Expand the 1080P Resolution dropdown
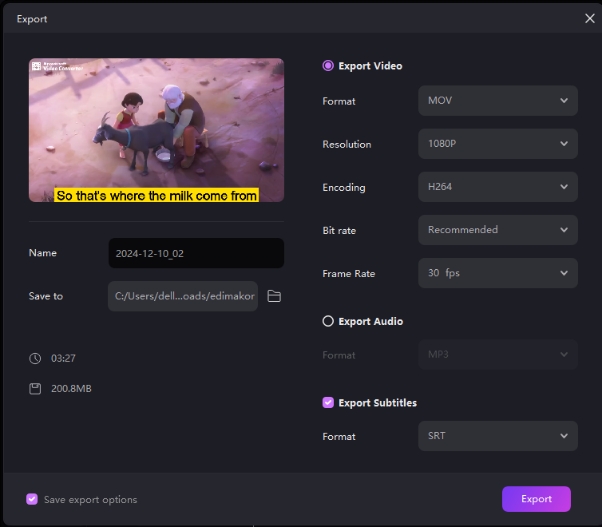This screenshot has width=602, height=527. pos(497,144)
